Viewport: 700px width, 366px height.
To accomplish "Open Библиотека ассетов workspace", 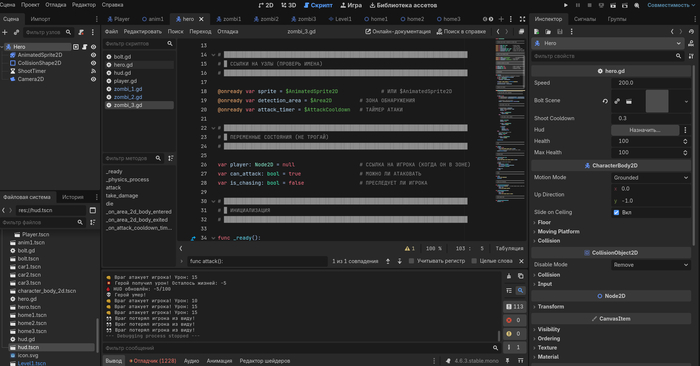I will [404, 5].
